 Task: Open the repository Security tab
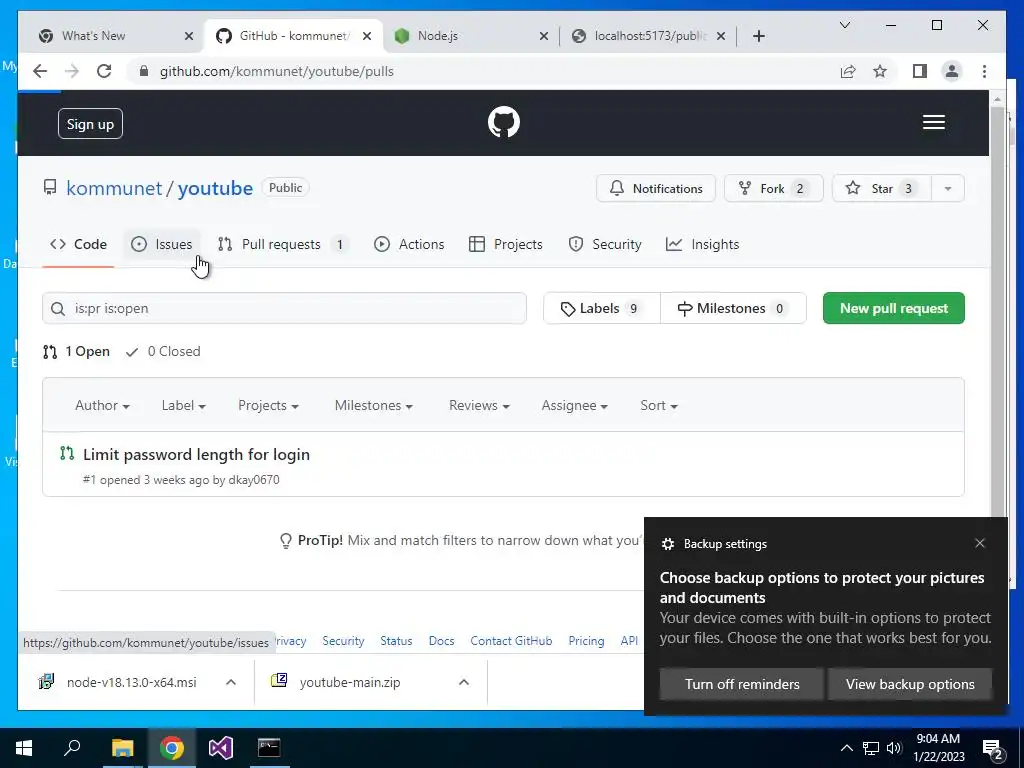pos(605,244)
